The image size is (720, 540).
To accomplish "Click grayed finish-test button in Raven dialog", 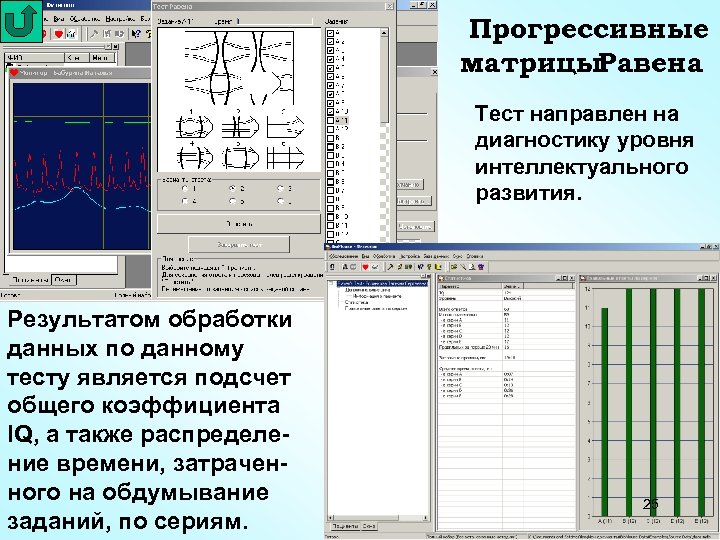I will pyautogui.click(x=239, y=245).
